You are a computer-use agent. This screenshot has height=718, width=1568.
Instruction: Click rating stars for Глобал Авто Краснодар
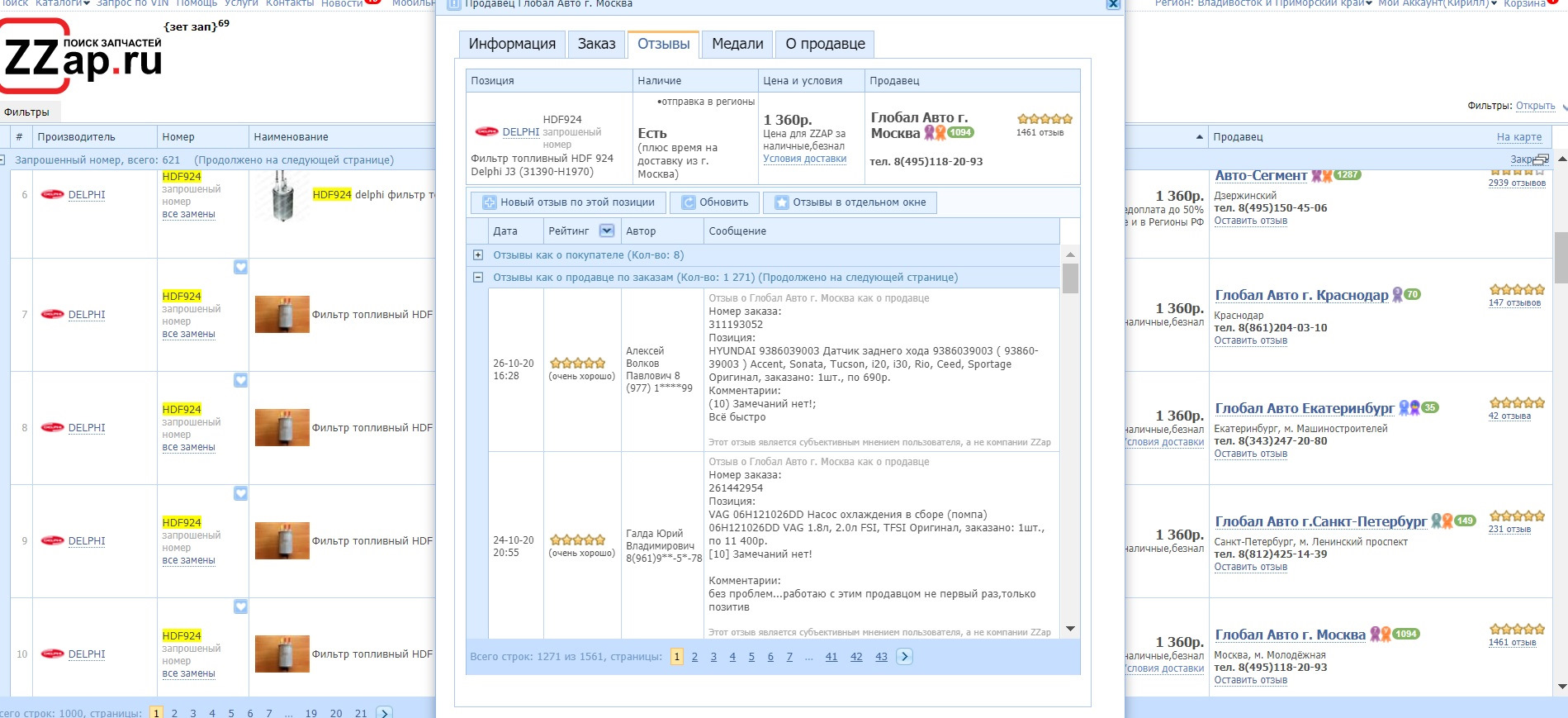point(1517,290)
